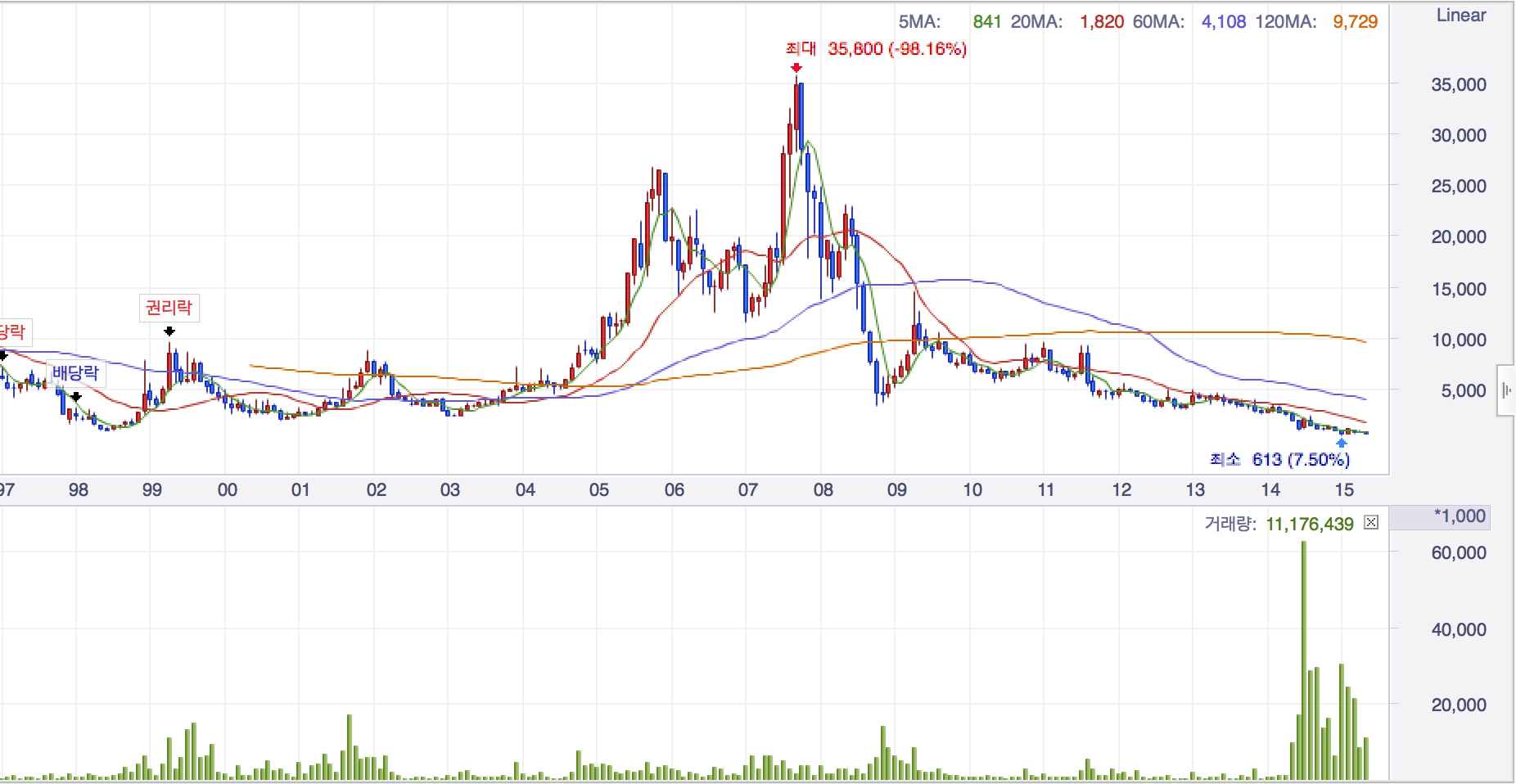Click the red 최대 peak arrow marker

point(796,68)
